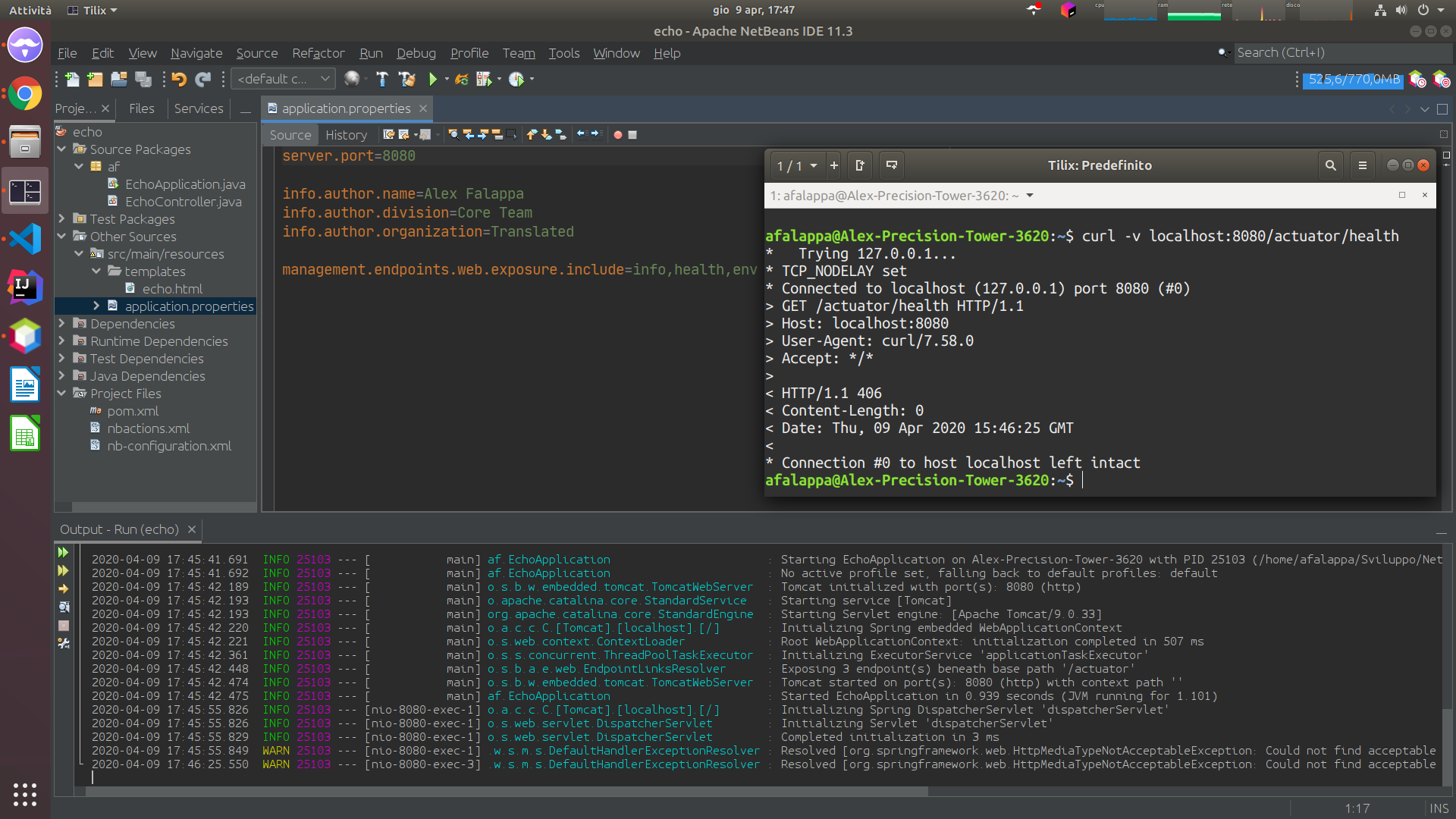
Task: Click the Clean and Build Project icon
Action: pyautogui.click(x=407, y=79)
